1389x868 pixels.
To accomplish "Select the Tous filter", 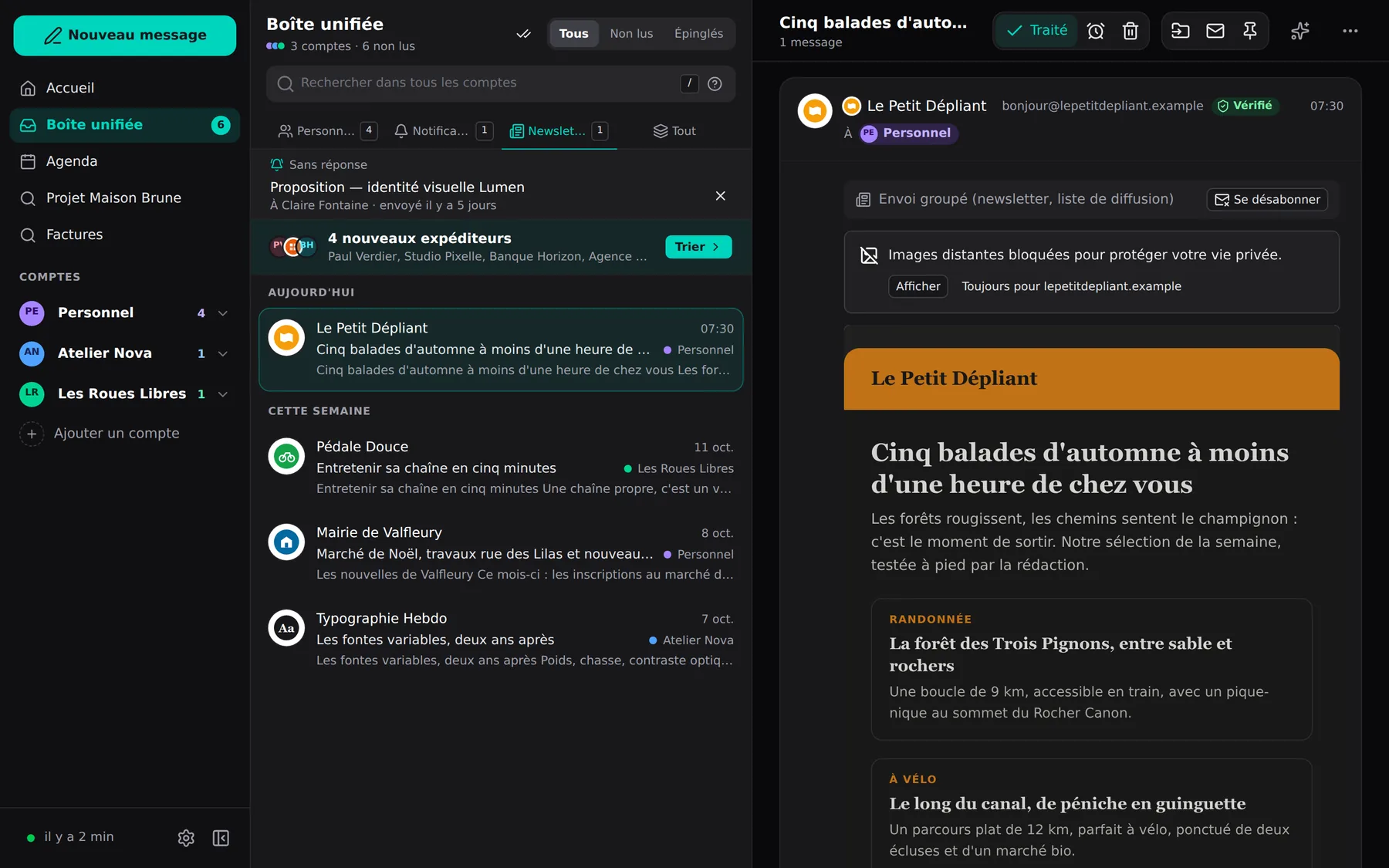I will tap(573, 34).
